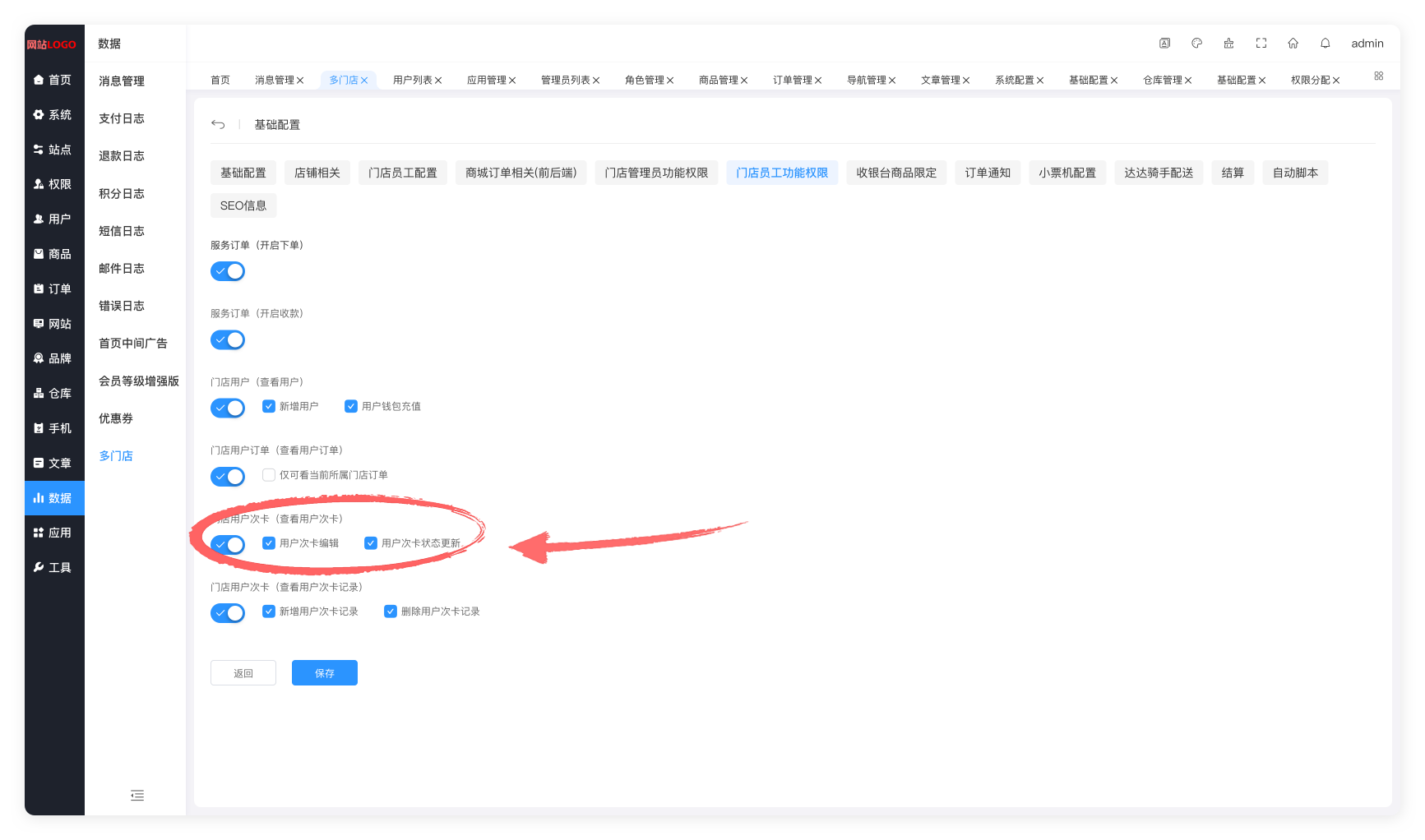Viewport: 1425px width, 840px height.
Task: Toggle 服务订单（开启下单）switch
Action: coord(228,271)
